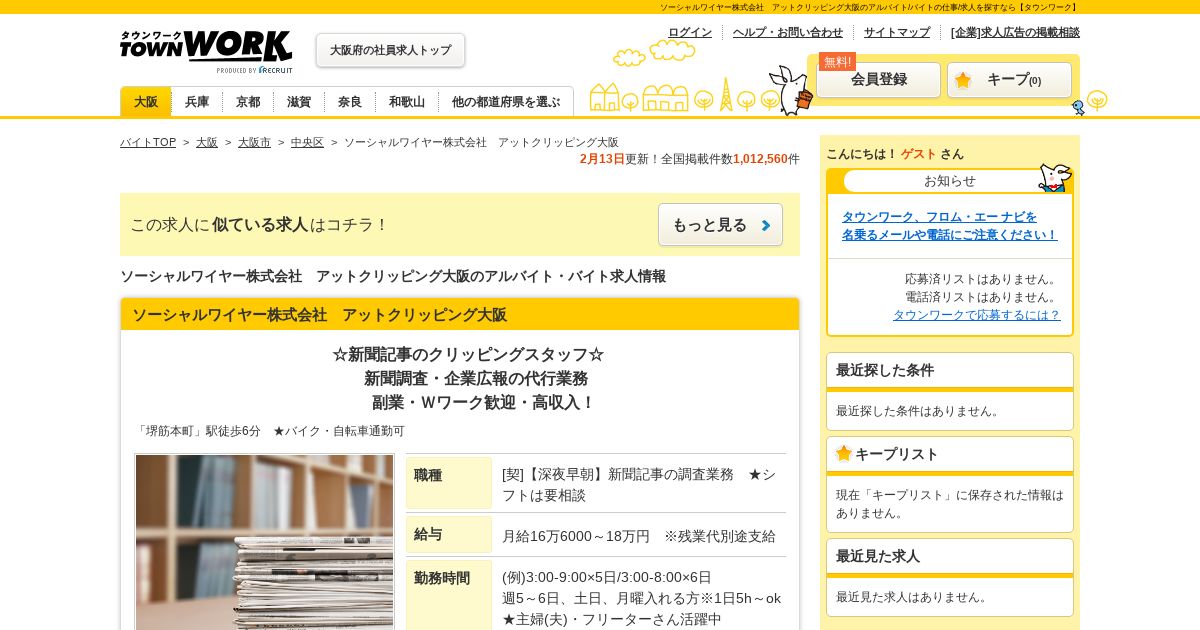Click the 月給16万6000～18万円 salary text
Screen dimensions: 1200x630
(x=576, y=536)
